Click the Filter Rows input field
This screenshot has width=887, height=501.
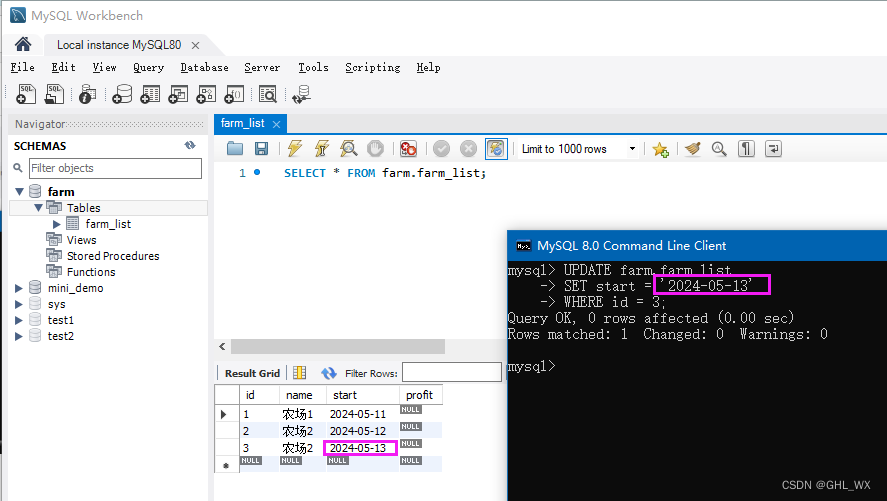tap(451, 373)
